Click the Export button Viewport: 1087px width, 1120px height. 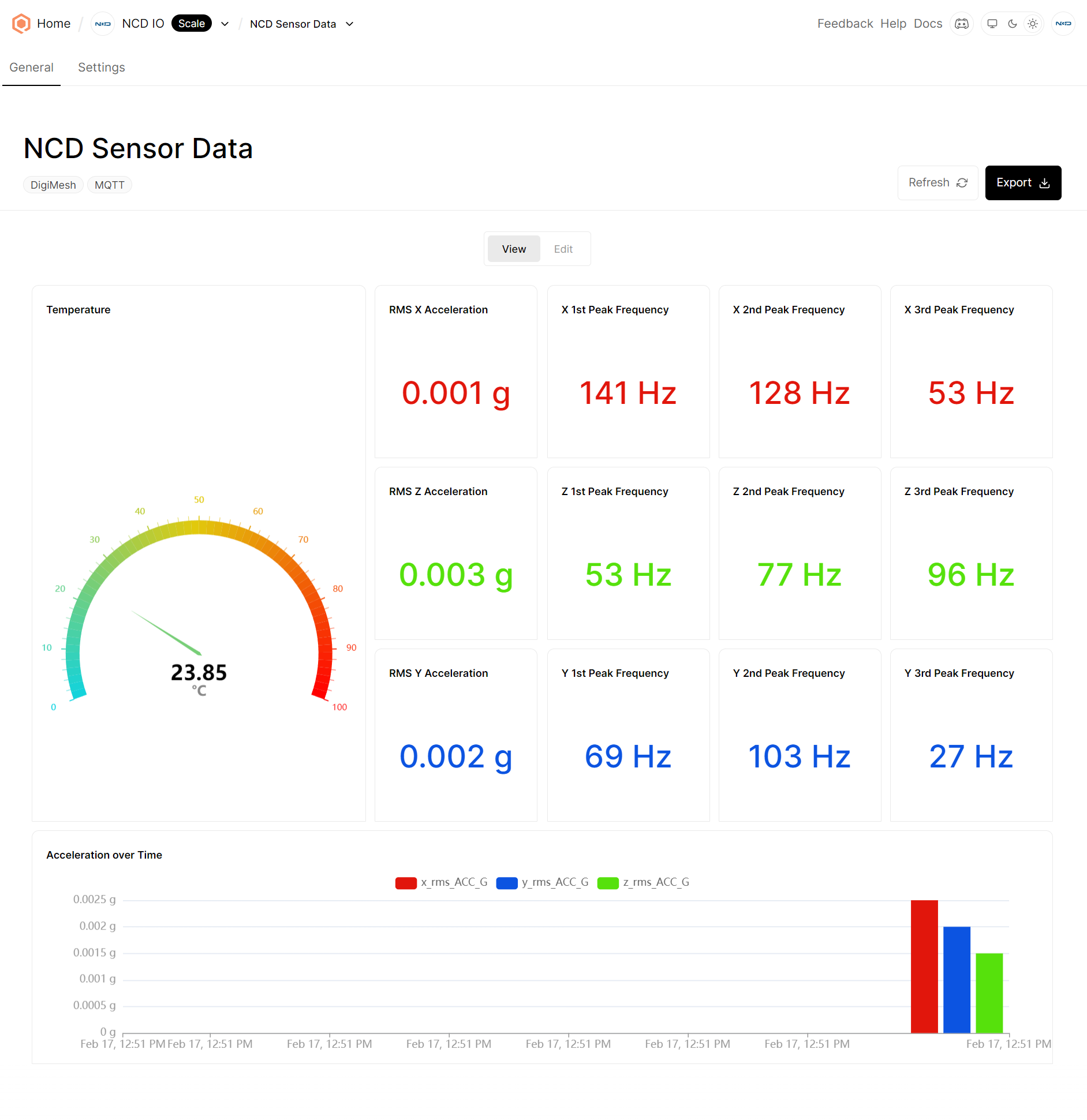(x=1023, y=183)
